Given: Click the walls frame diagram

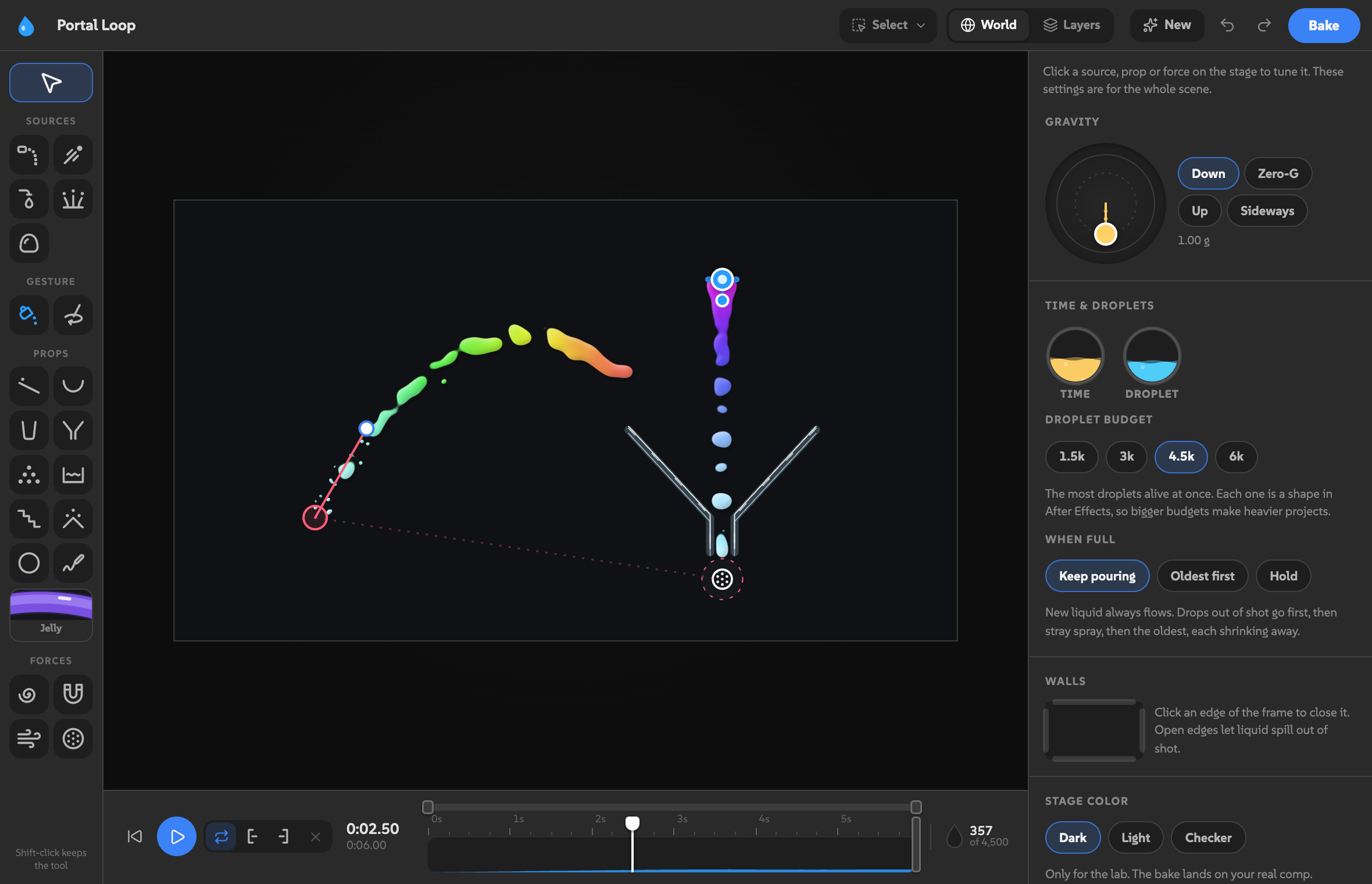Looking at the screenshot, I should (x=1094, y=730).
